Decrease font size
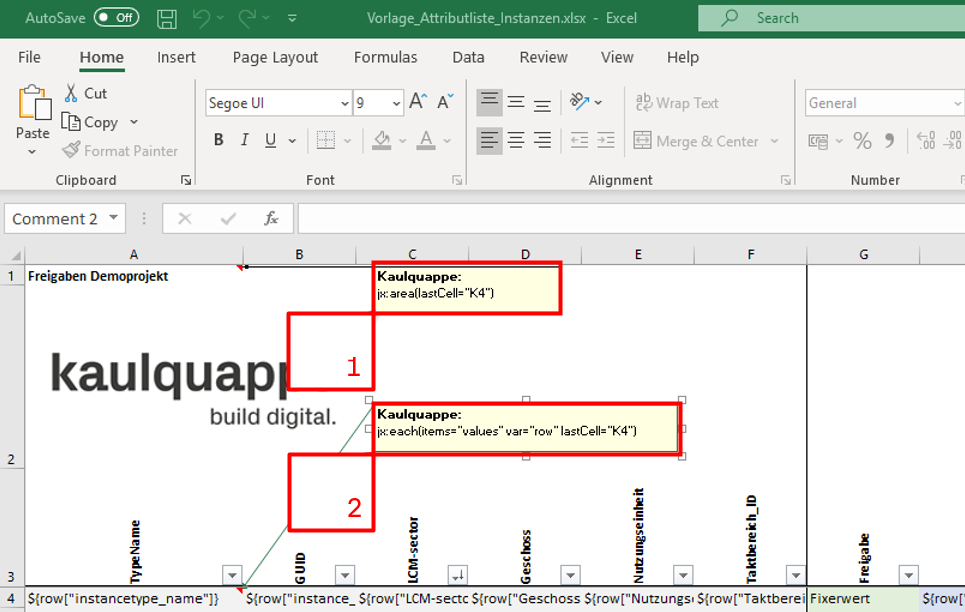The image size is (965, 612). pyautogui.click(x=445, y=102)
